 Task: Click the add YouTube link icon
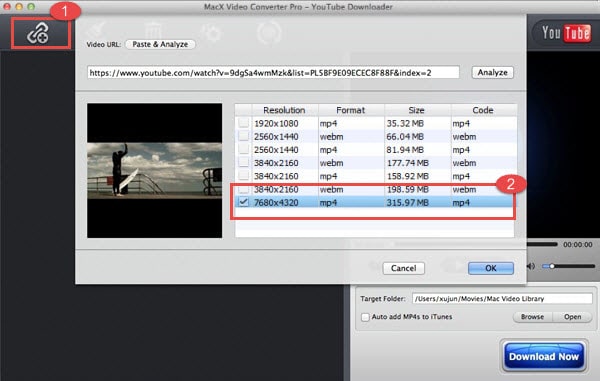tap(38, 33)
